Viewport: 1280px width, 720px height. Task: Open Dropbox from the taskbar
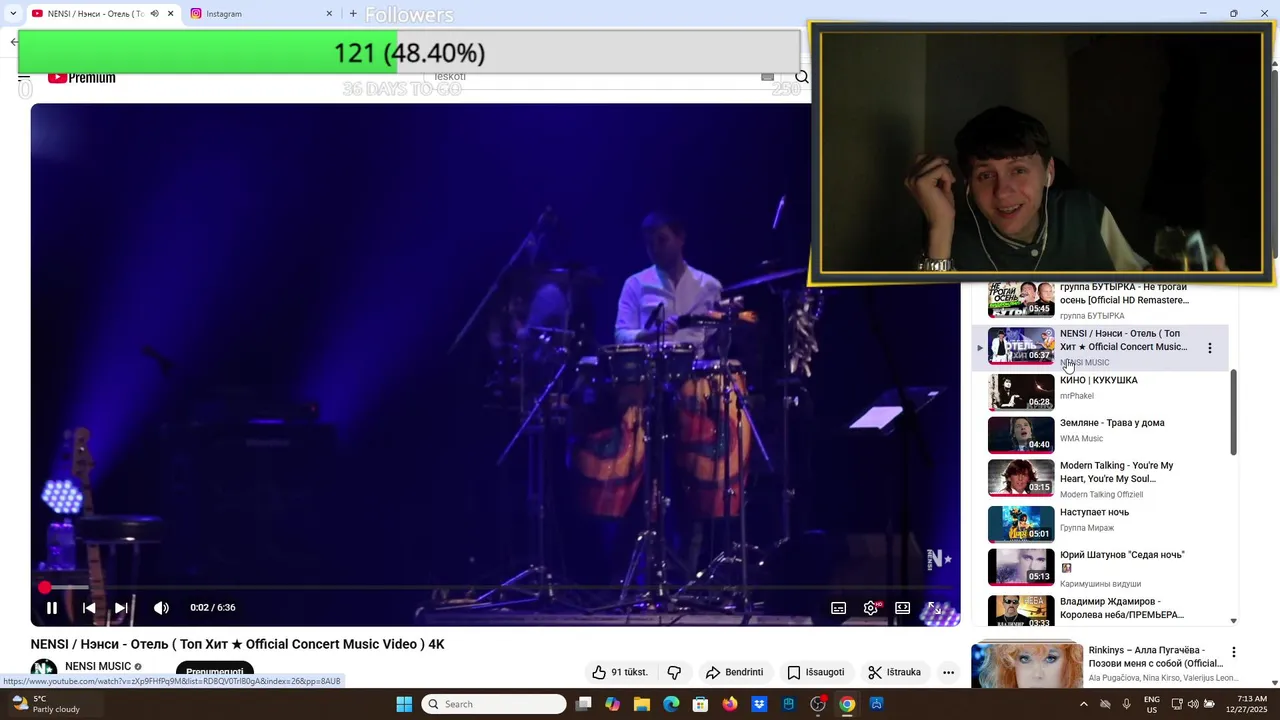[x=759, y=704]
